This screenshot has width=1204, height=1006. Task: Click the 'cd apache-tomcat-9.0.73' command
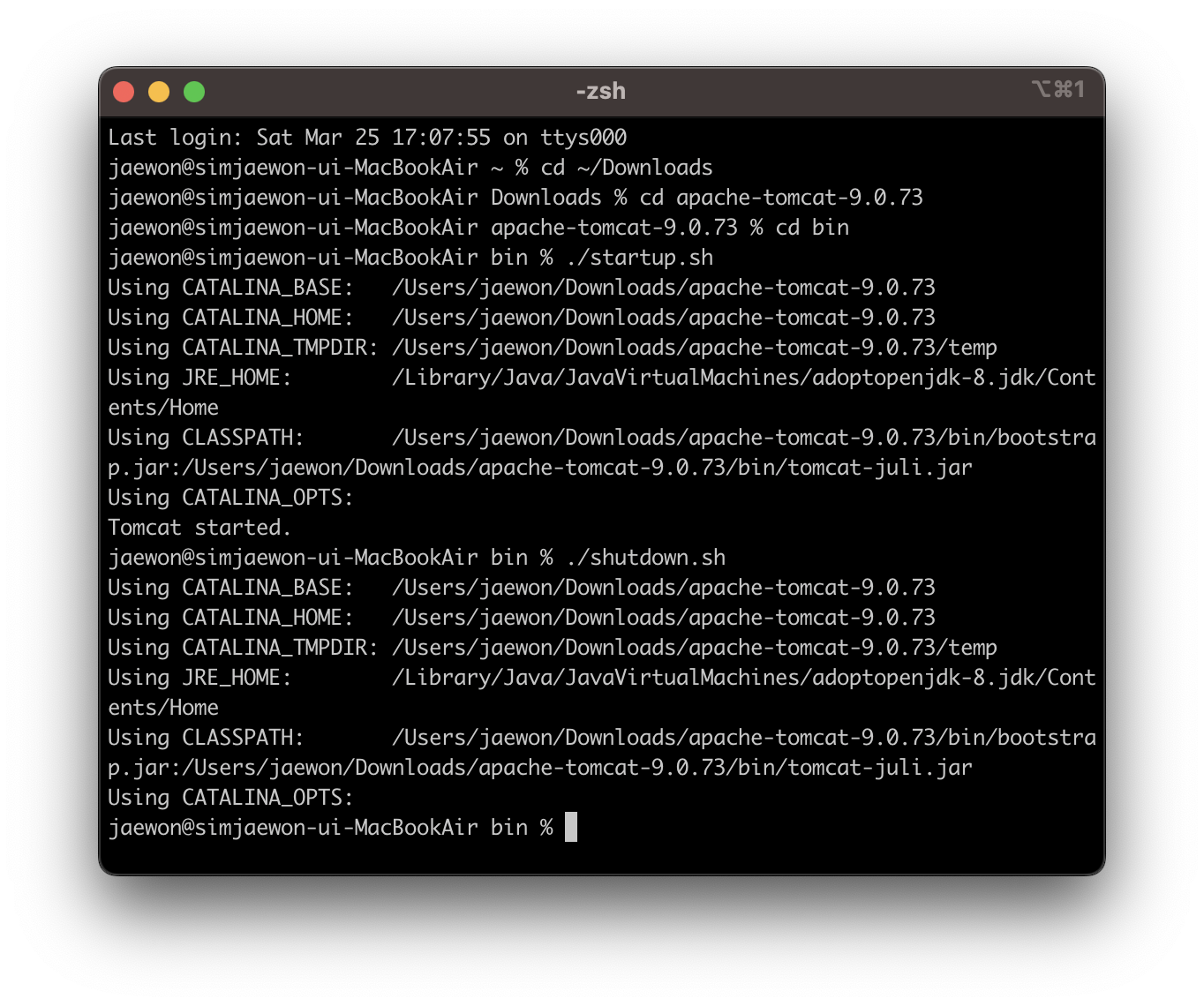[781, 198]
